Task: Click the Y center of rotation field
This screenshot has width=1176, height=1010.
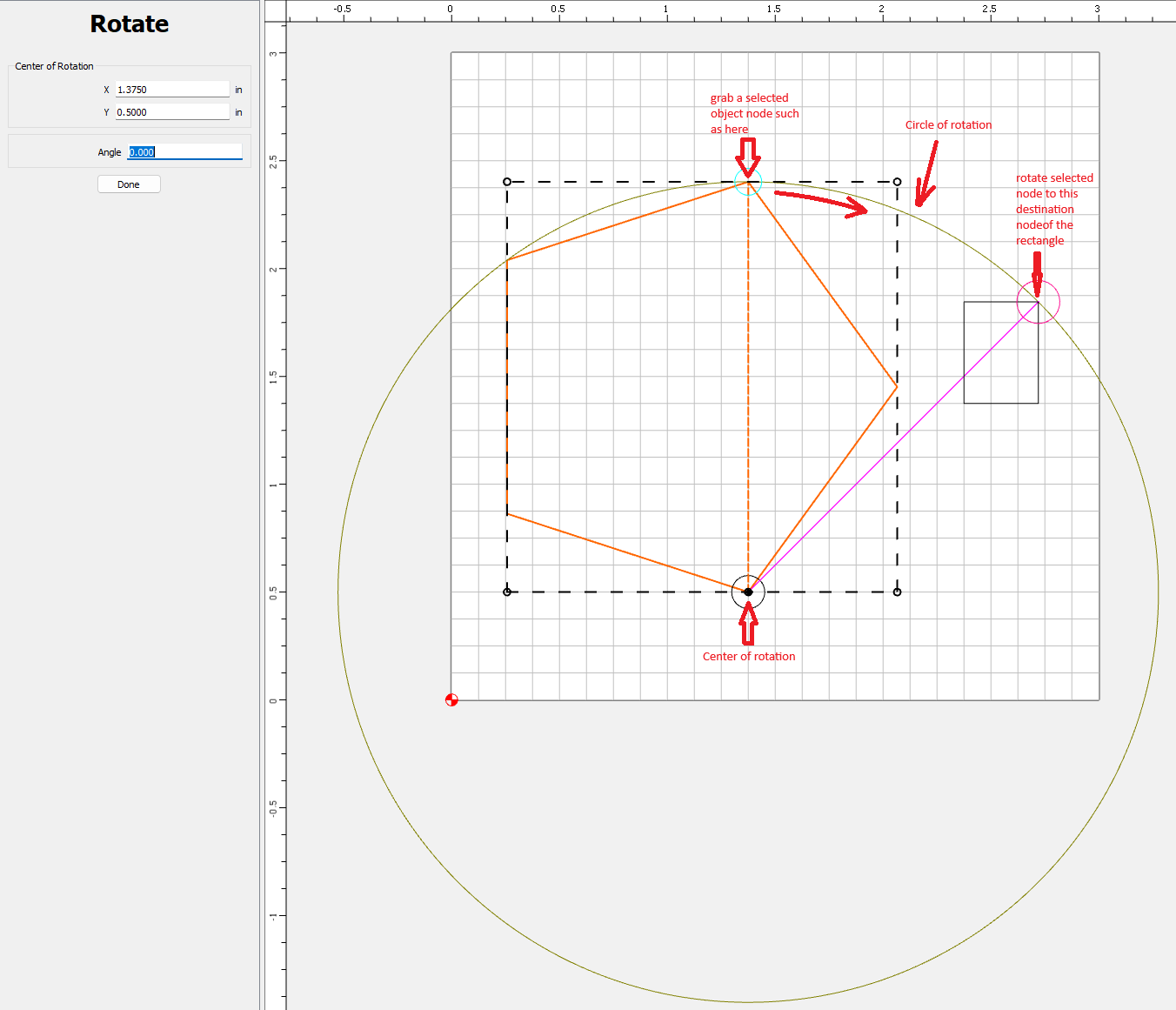Action: [x=172, y=112]
